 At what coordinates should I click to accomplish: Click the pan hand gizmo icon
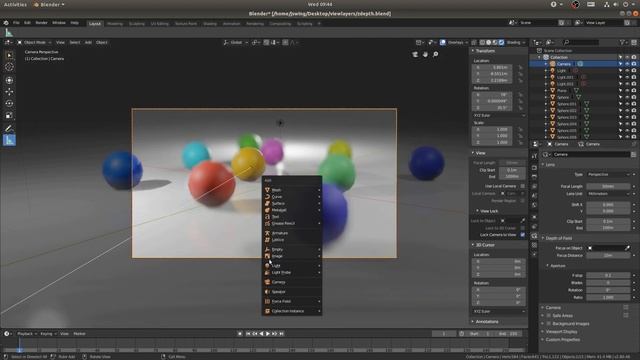(425, 54)
